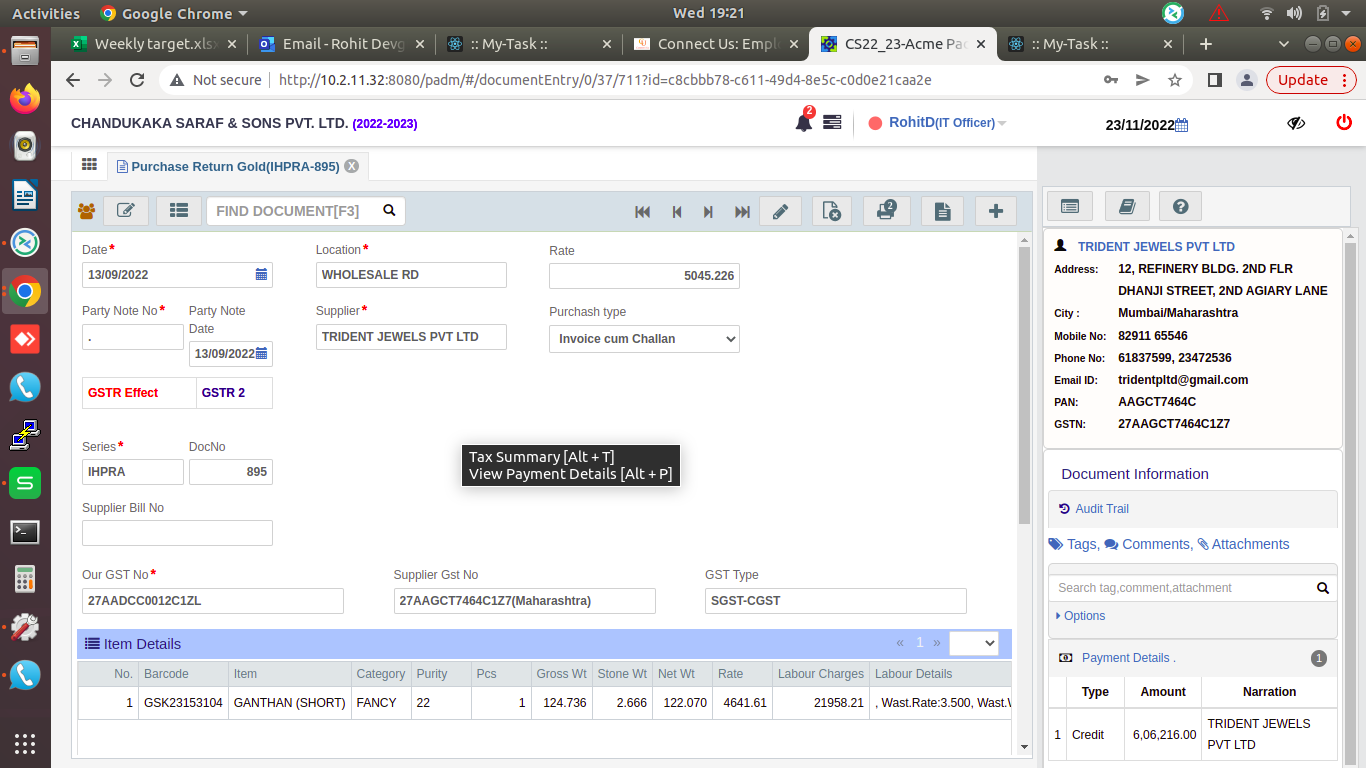Click the document copy icon in toolbar
The width and height of the screenshot is (1366, 768).
[942, 211]
